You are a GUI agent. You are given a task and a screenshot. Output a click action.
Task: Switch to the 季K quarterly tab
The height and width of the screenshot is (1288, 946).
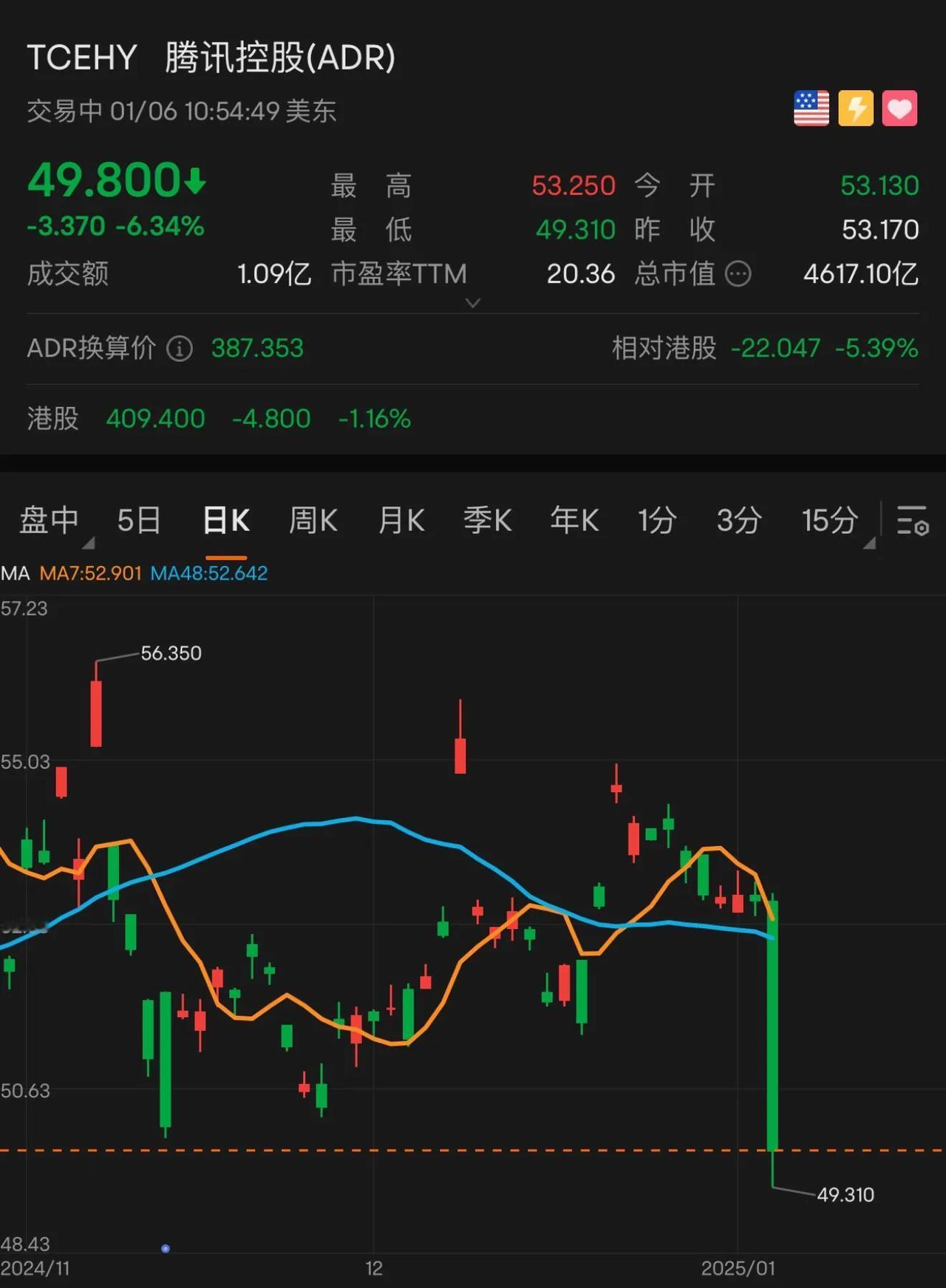click(488, 520)
